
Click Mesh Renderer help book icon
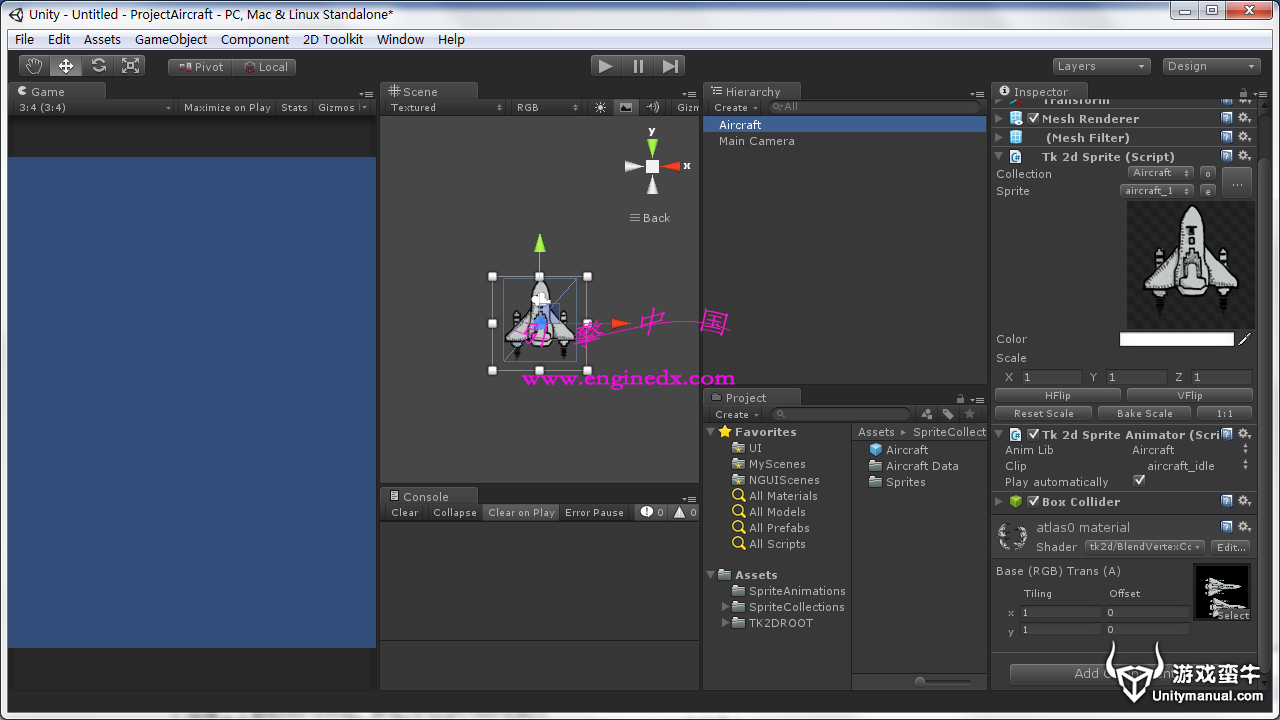(1227, 118)
